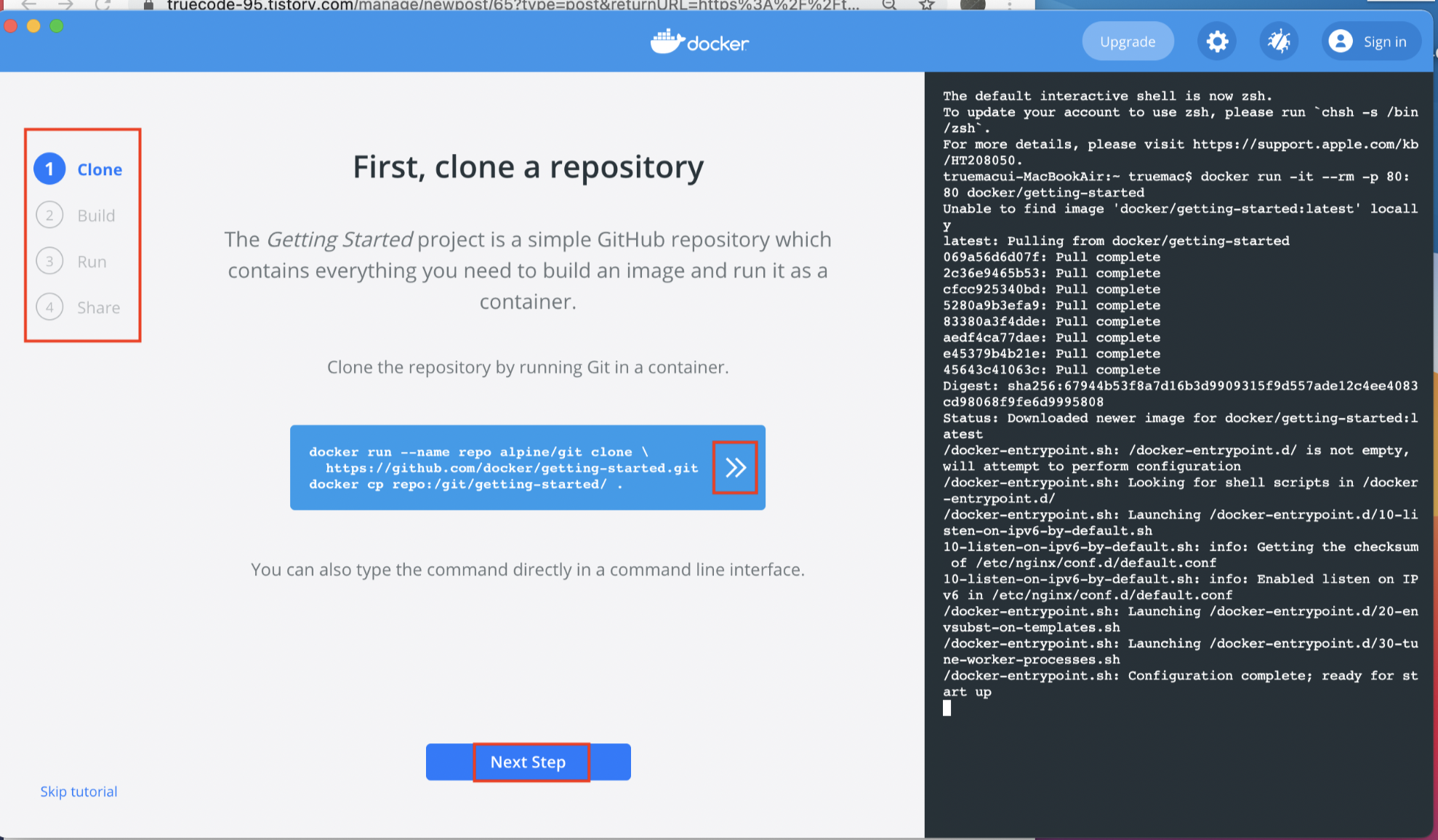1438x840 pixels.
Task: Go to the Build step label
Action: (96, 215)
